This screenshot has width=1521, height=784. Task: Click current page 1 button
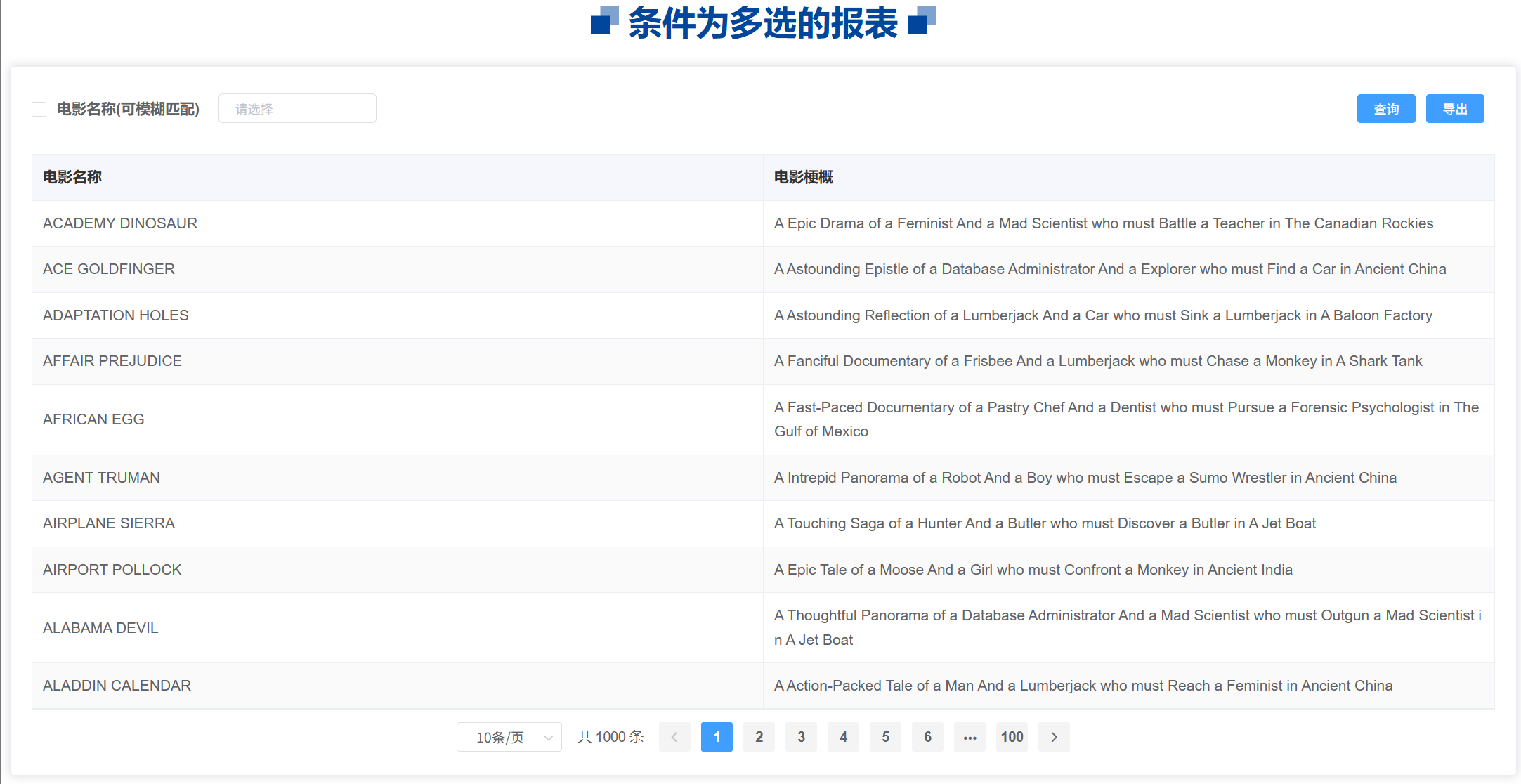tap(717, 737)
